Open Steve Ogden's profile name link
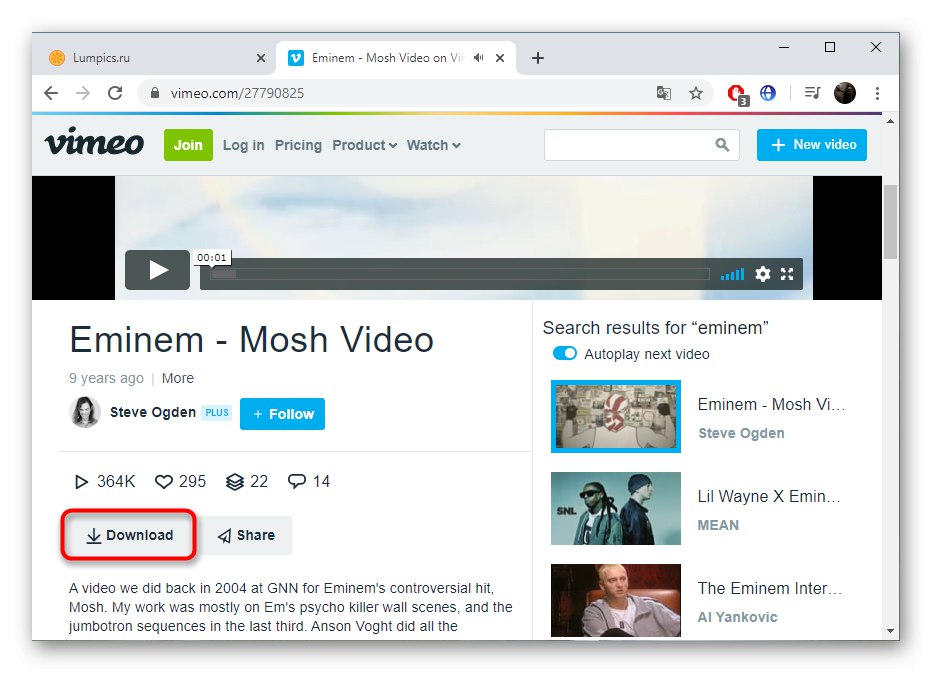 coord(153,412)
